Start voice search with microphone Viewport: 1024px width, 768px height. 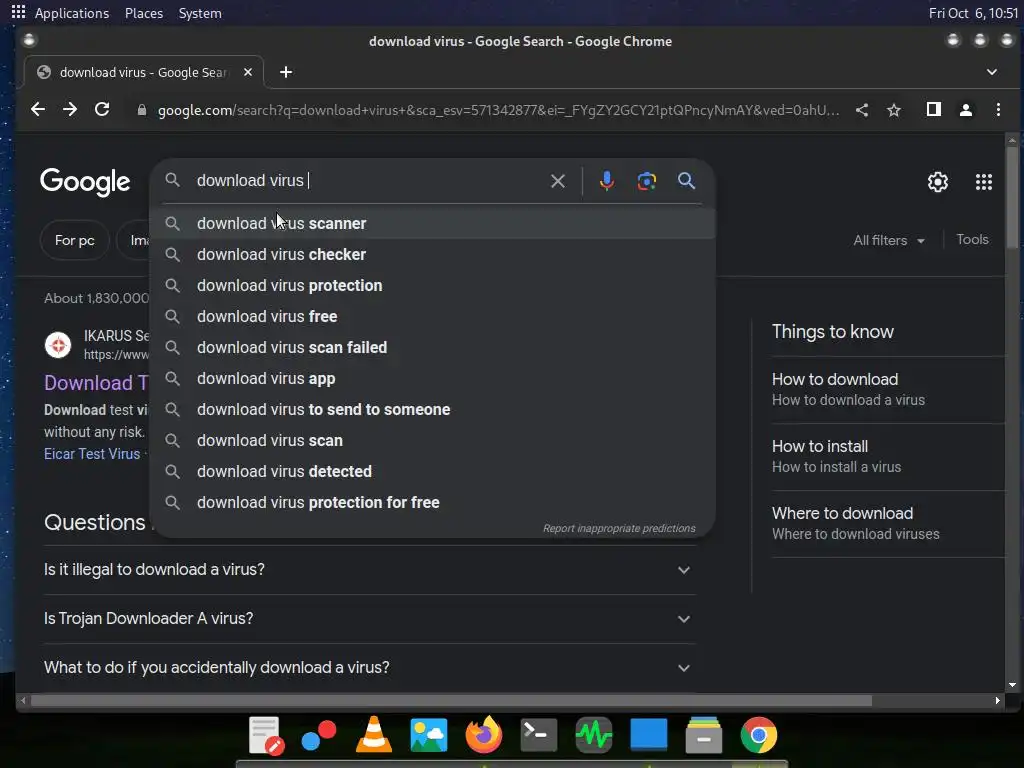pos(607,181)
